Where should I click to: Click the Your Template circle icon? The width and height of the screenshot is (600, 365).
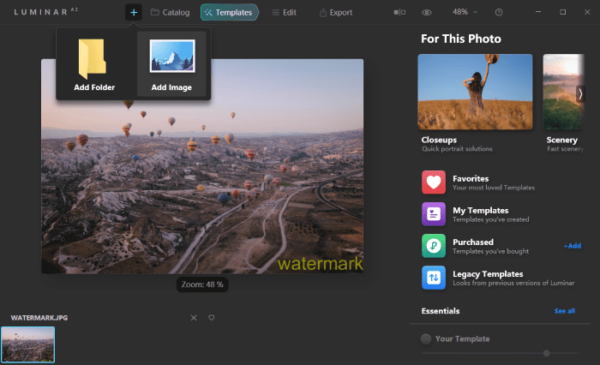(426, 339)
